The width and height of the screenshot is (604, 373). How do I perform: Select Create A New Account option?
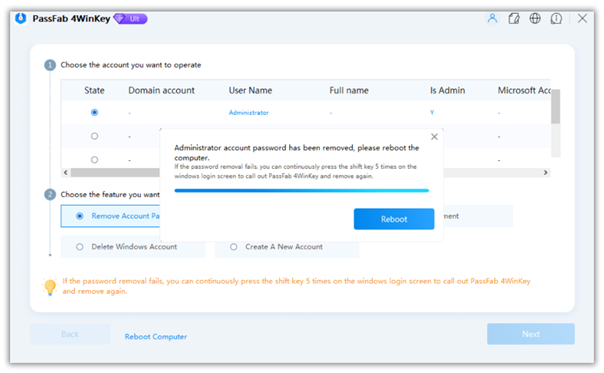[x=287, y=247]
